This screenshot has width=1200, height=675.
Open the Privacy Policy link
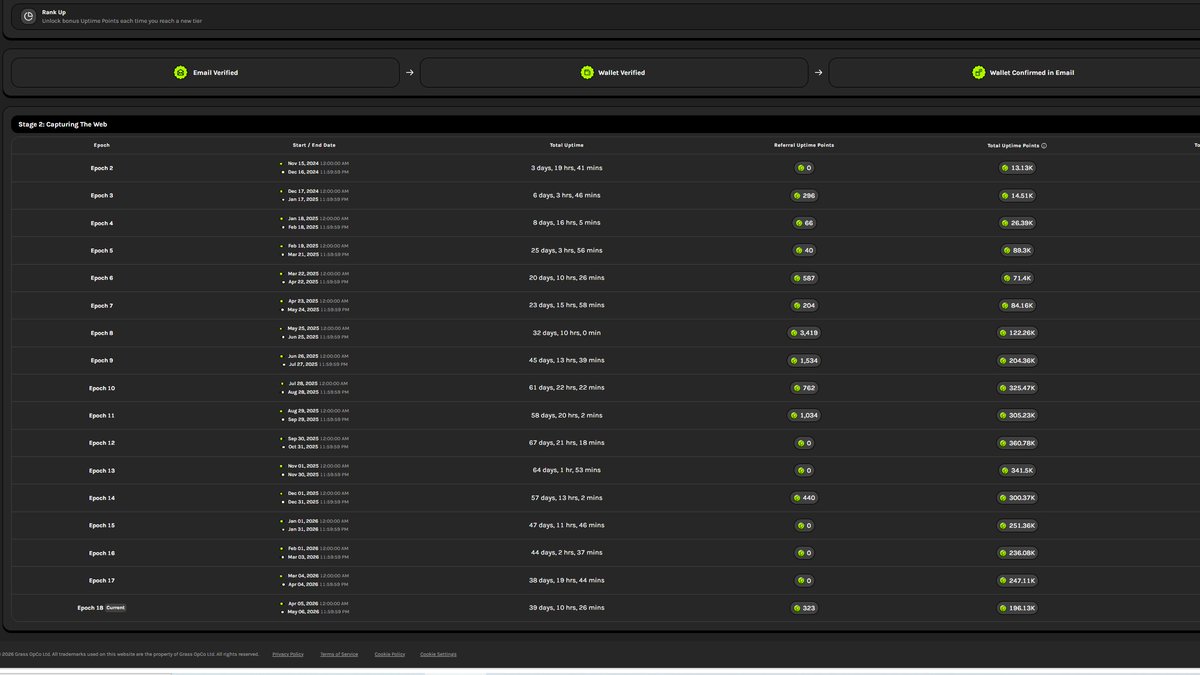[x=288, y=654]
